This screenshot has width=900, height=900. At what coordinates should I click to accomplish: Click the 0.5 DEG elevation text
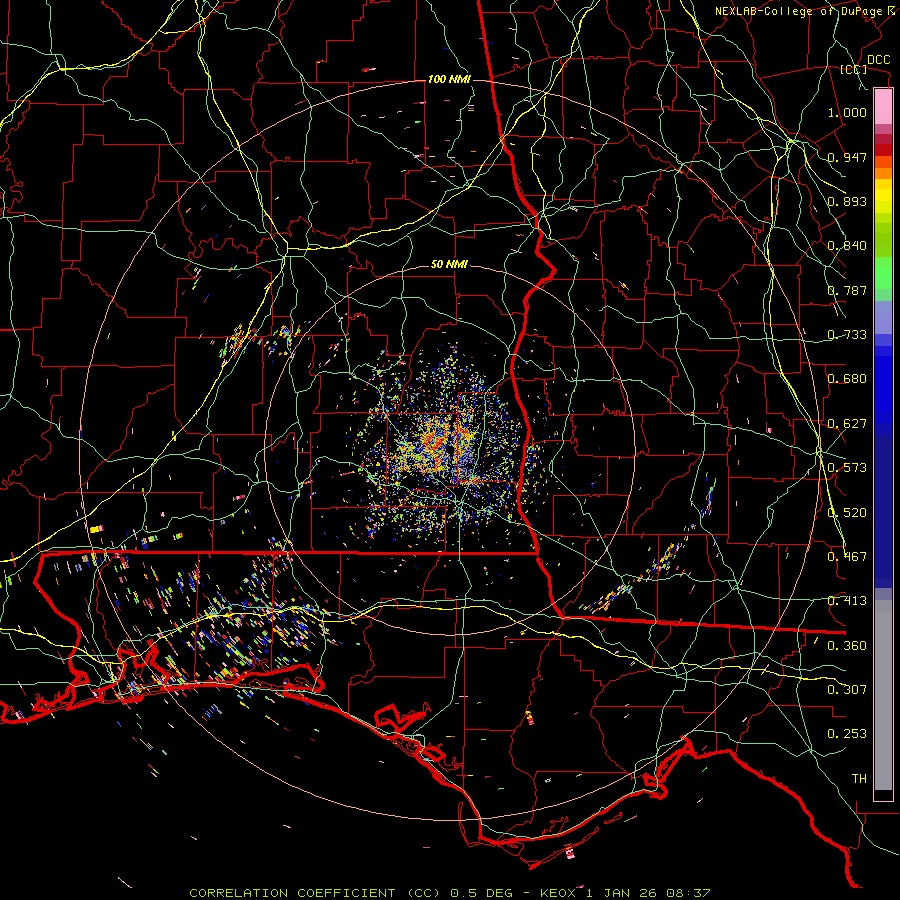(x=483, y=893)
